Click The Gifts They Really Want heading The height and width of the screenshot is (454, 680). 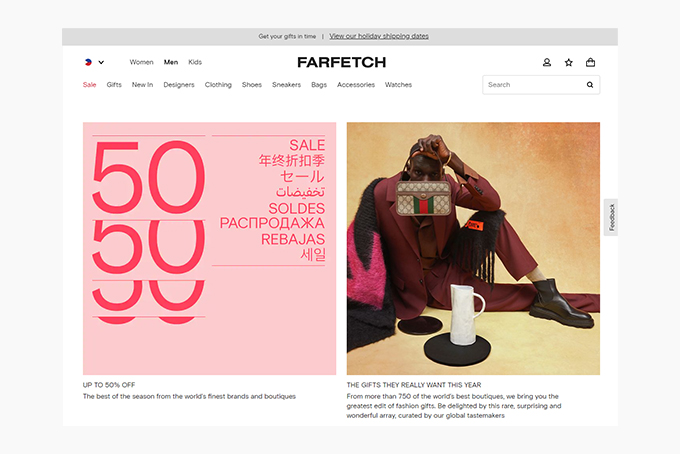(x=414, y=385)
